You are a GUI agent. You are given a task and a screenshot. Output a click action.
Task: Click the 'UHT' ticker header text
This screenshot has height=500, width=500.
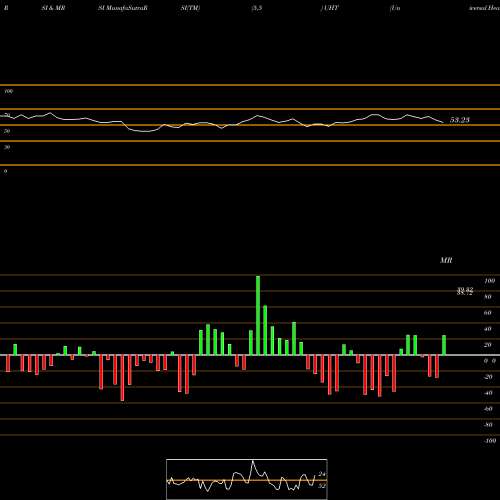coord(330,8)
